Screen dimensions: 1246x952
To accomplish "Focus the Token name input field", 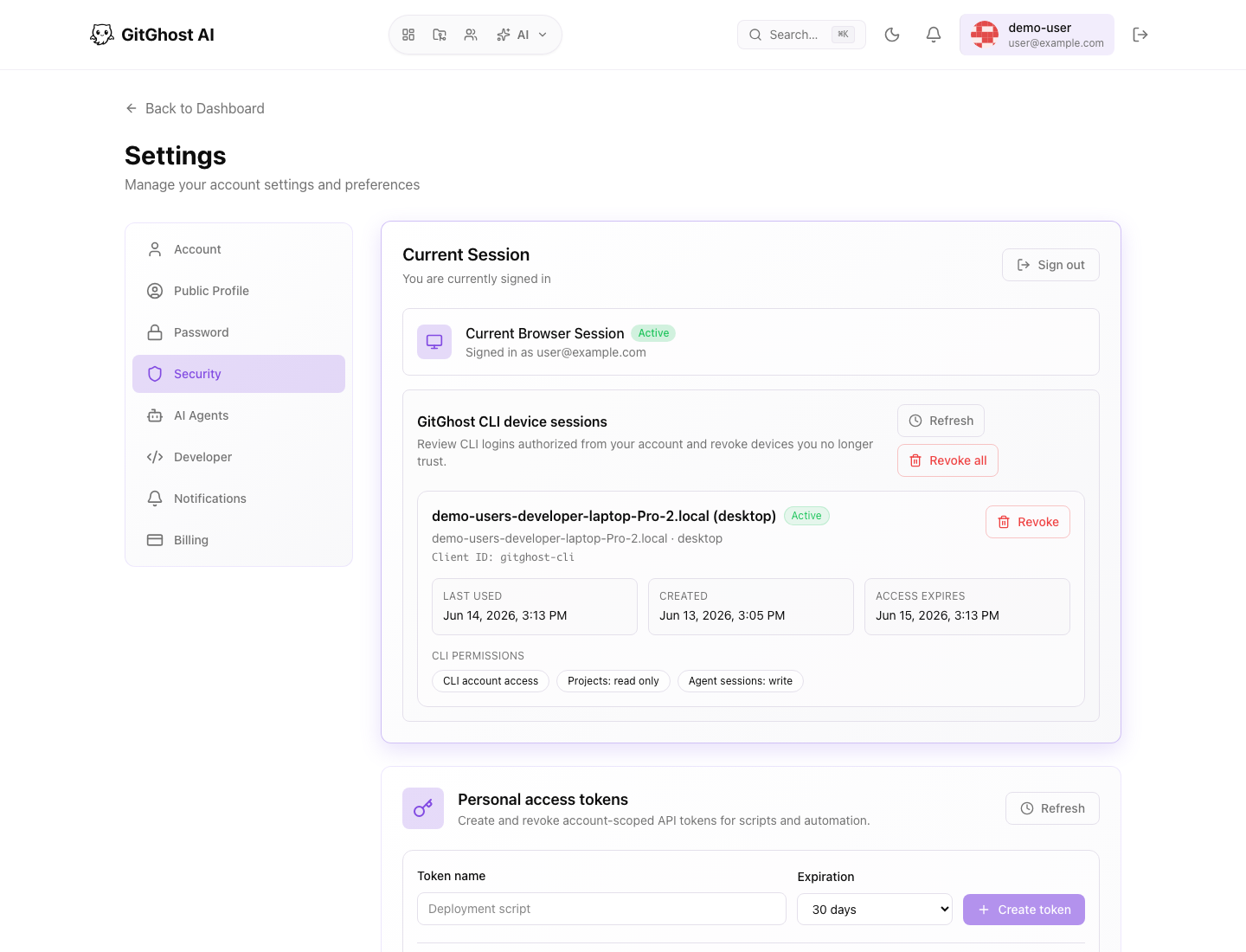I will tap(601, 909).
